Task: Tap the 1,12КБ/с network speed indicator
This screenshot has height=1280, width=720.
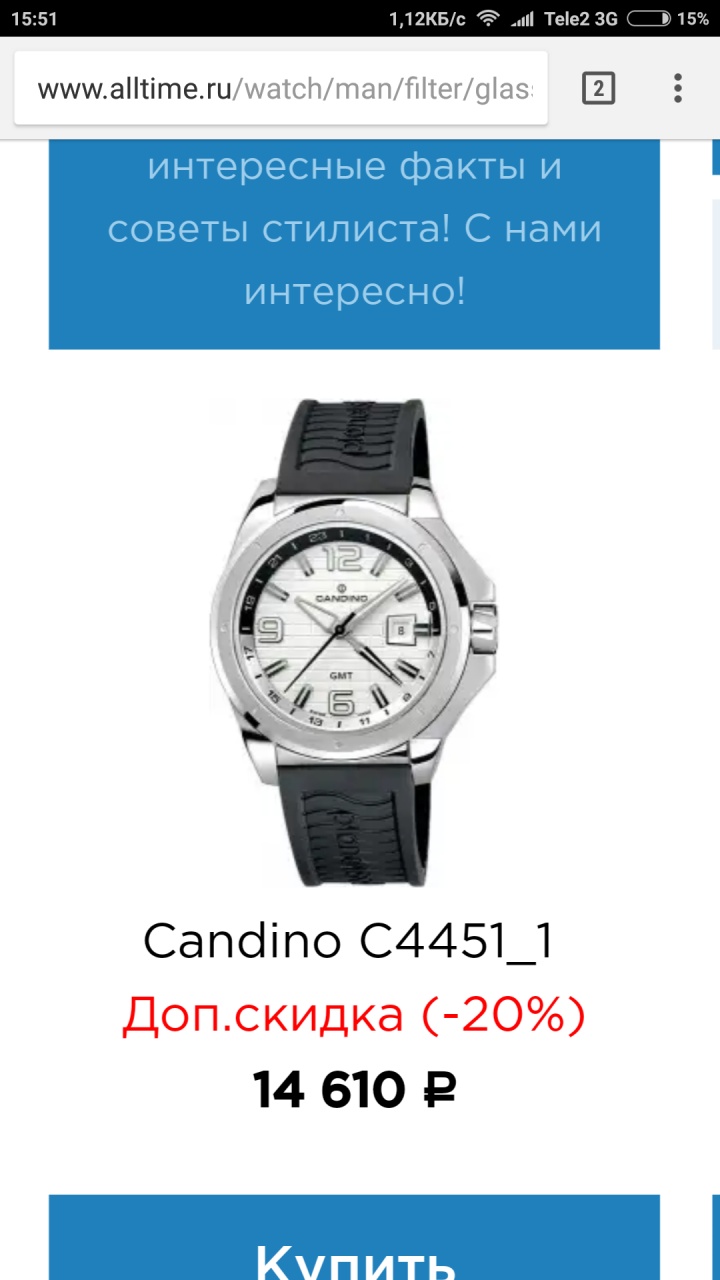Action: point(427,18)
